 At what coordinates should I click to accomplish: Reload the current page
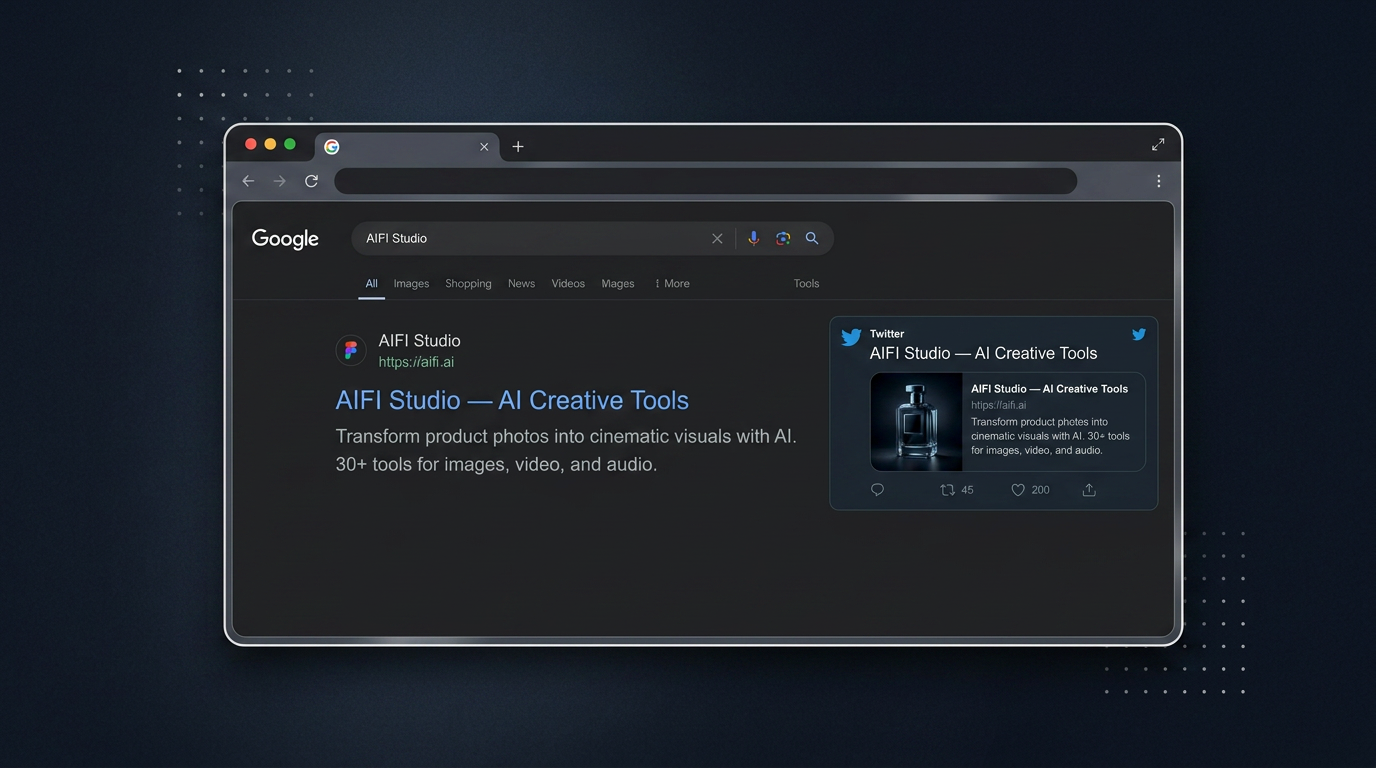tap(311, 181)
